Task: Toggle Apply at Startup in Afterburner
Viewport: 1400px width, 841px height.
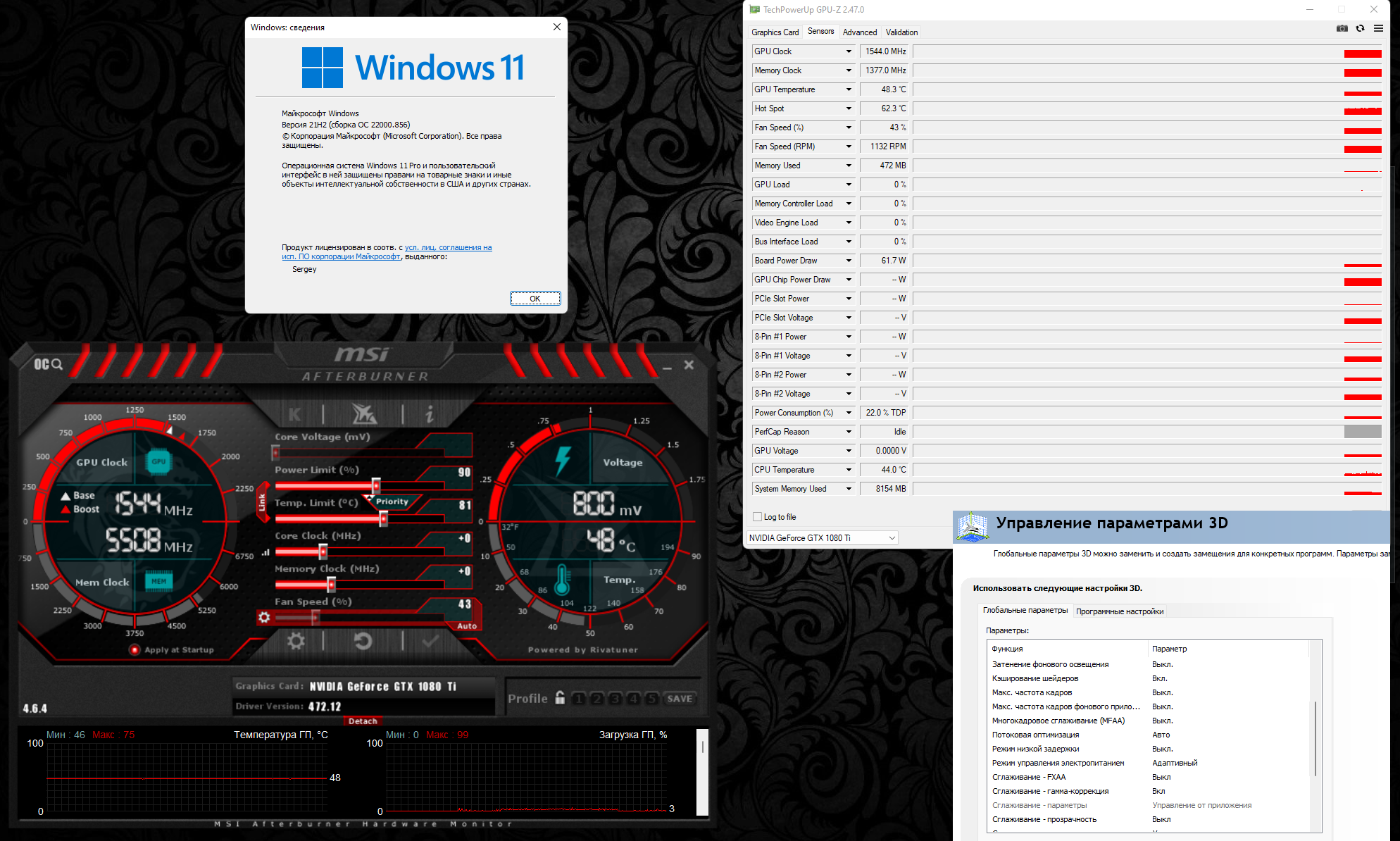Action: click(x=135, y=649)
